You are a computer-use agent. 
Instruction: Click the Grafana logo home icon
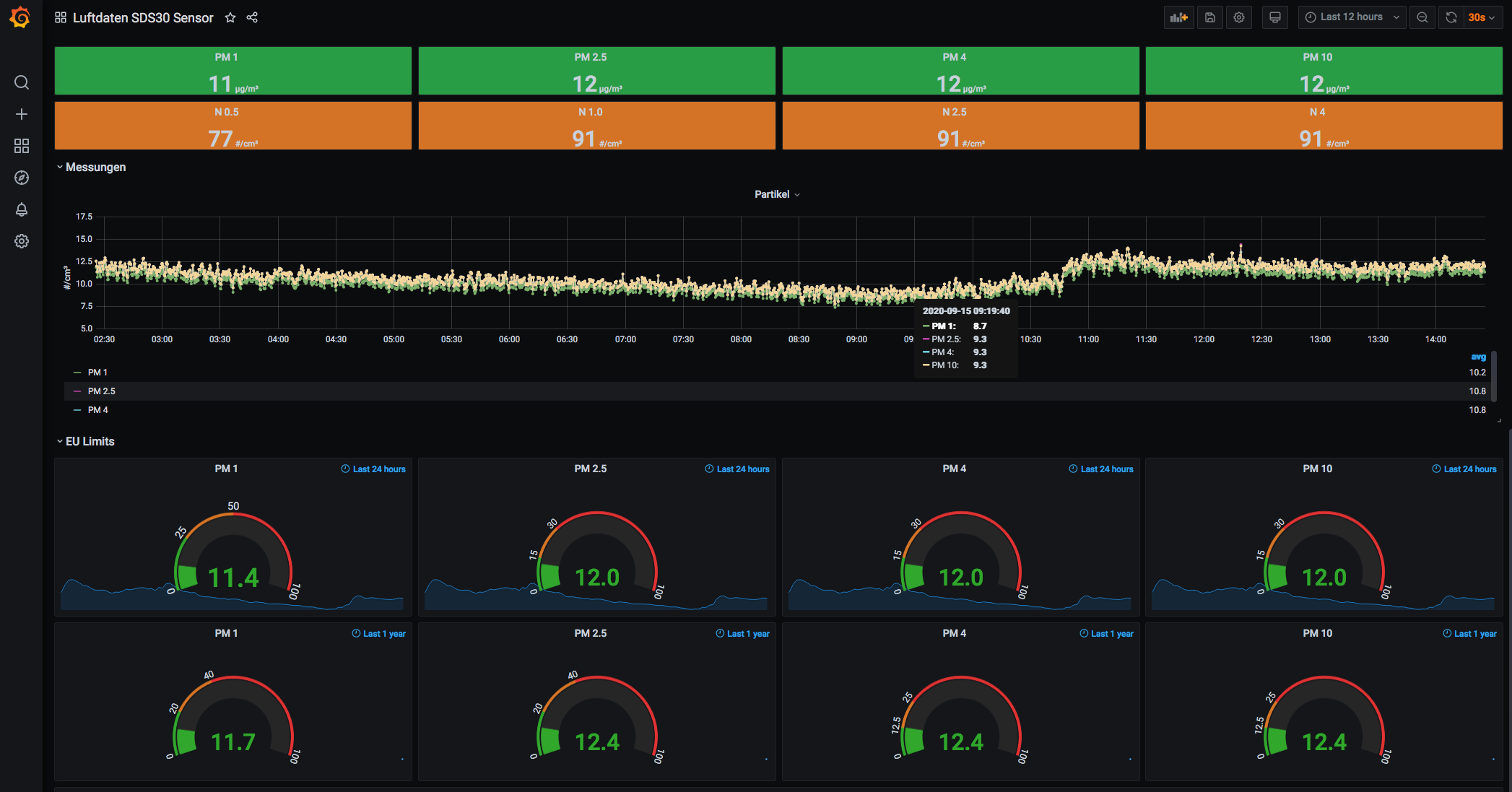click(20, 17)
